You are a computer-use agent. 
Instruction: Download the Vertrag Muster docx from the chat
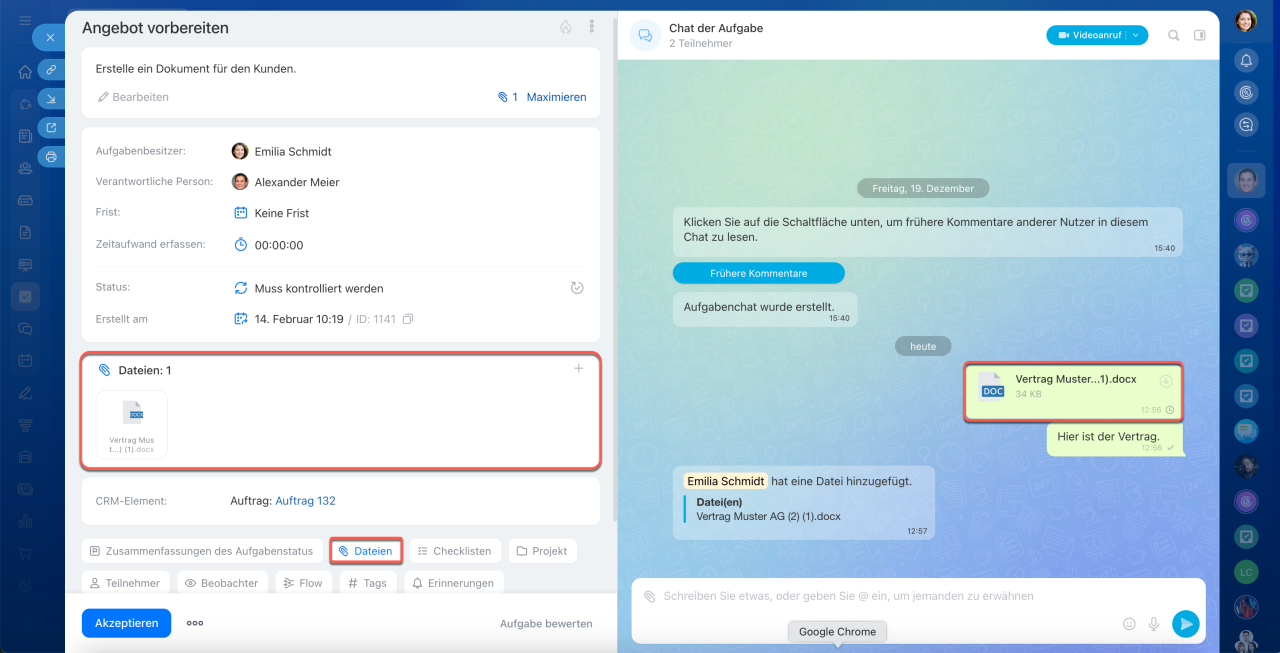pos(1165,381)
